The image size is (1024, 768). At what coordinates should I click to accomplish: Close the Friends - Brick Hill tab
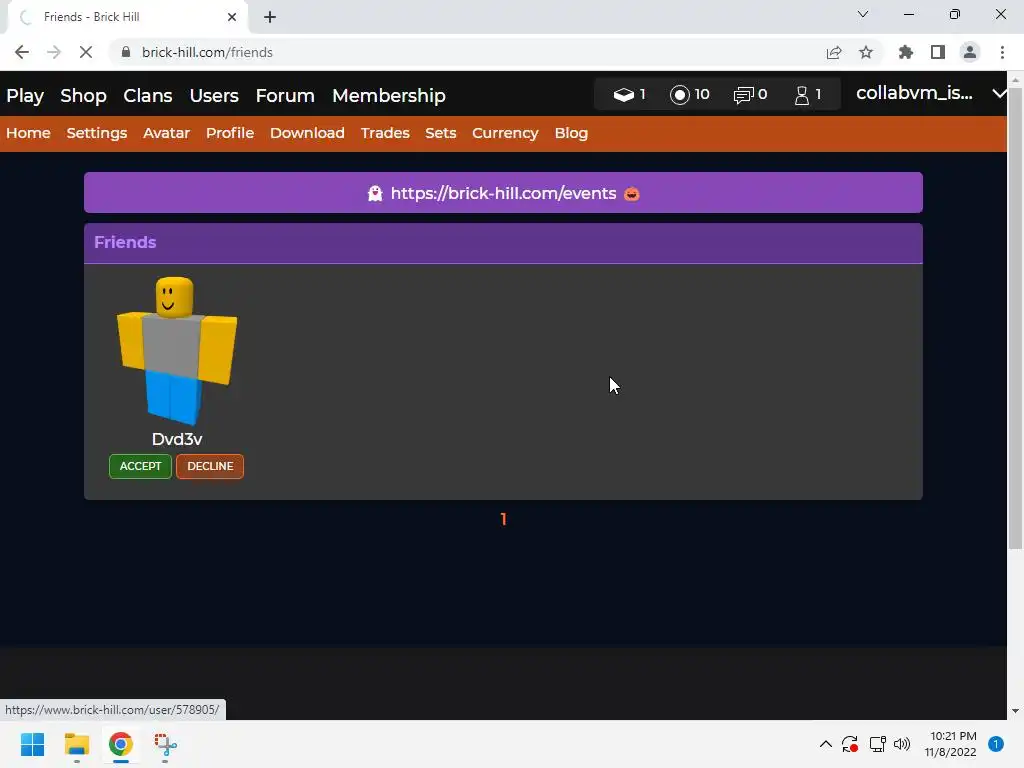coord(232,17)
